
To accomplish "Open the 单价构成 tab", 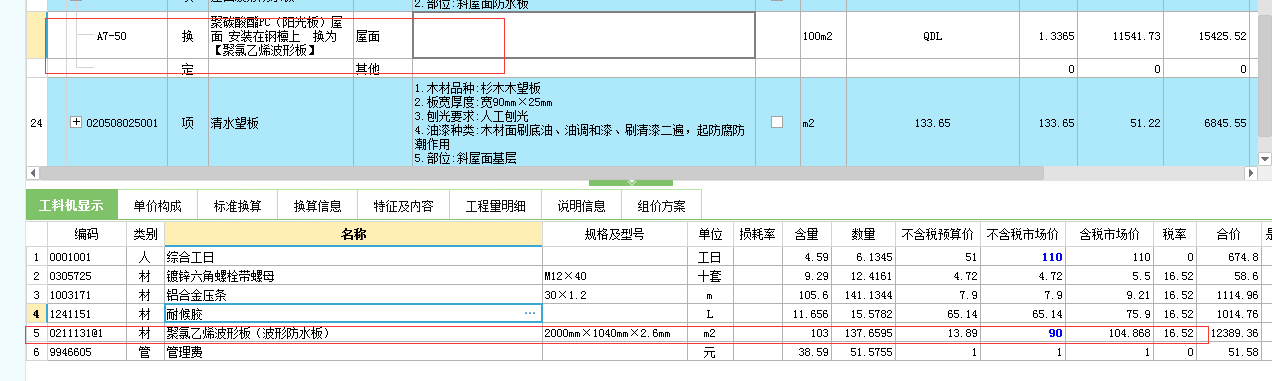I will click(x=157, y=206).
